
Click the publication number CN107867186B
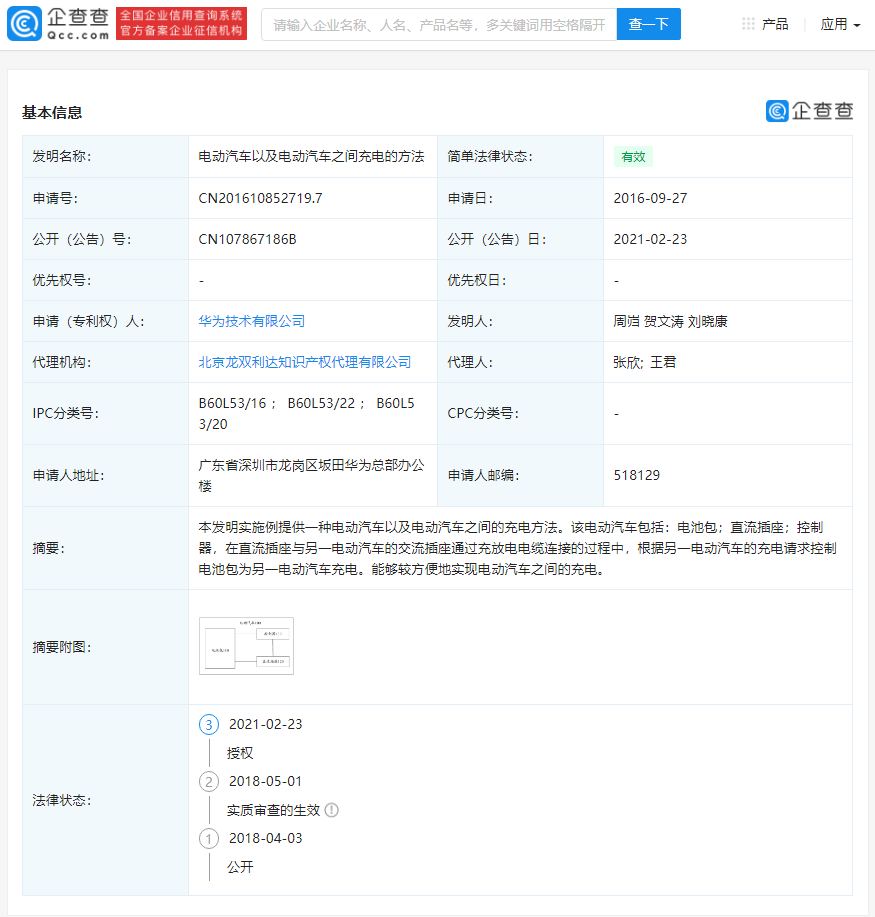[248, 239]
